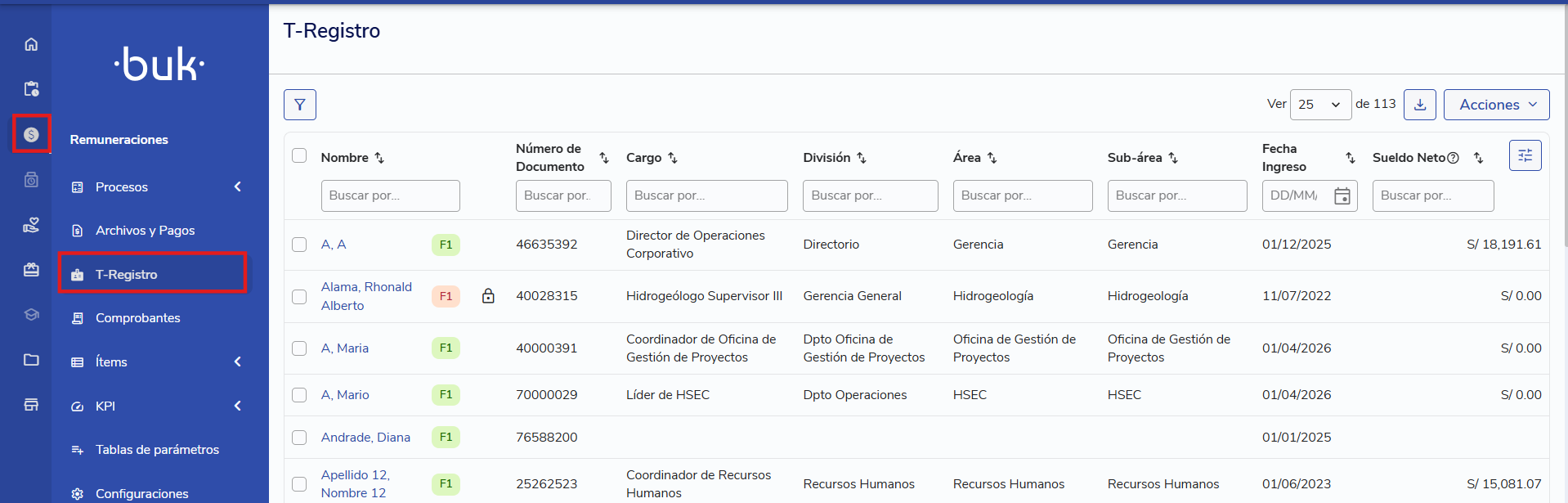Open employee link Andrade, Diana
The width and height of the screenshot is (1568, 503).
[365, 438]
